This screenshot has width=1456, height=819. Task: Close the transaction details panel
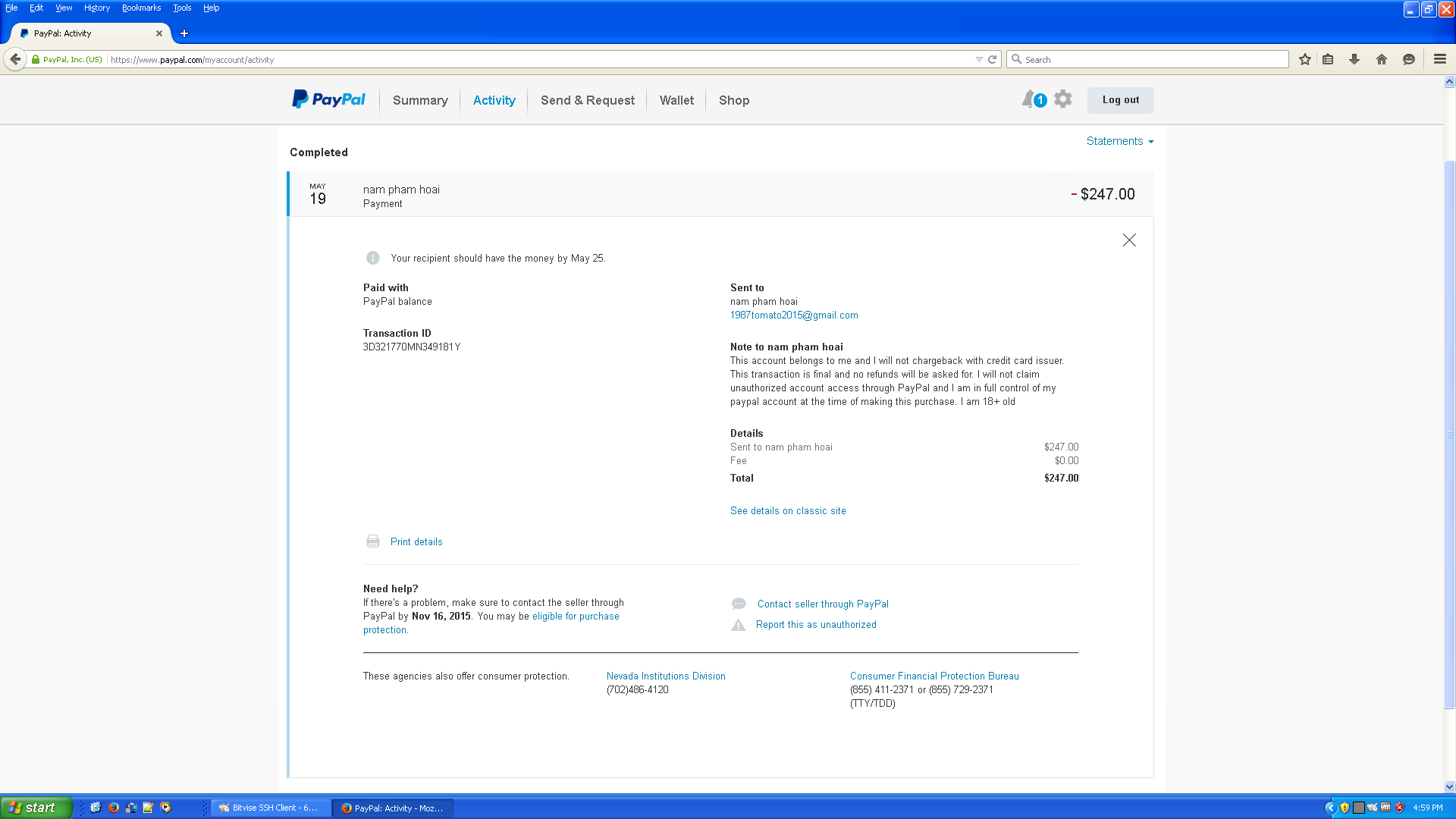[x=1128, y=240]
